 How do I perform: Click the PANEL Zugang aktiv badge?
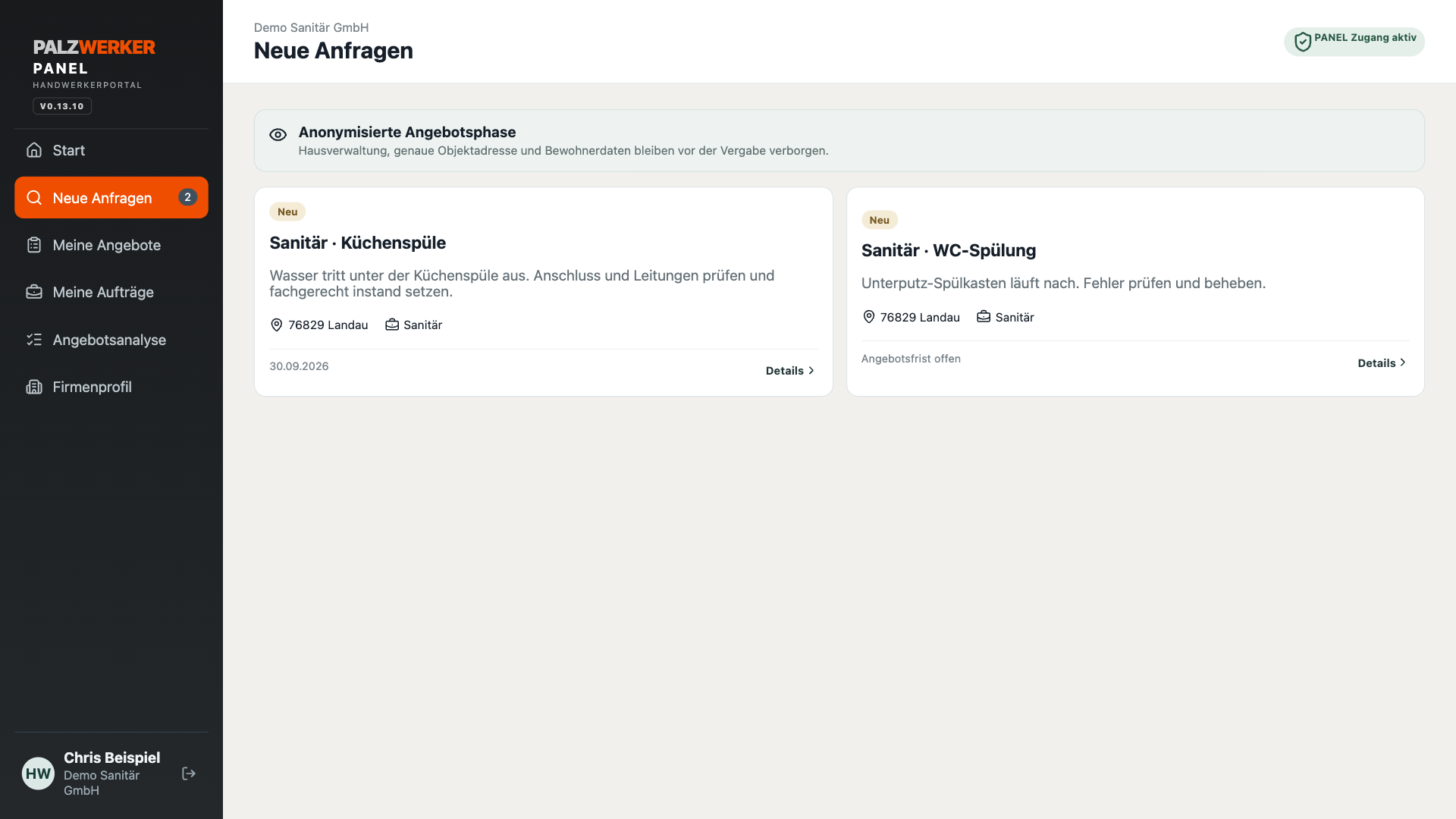click(x=1354, y=42)
